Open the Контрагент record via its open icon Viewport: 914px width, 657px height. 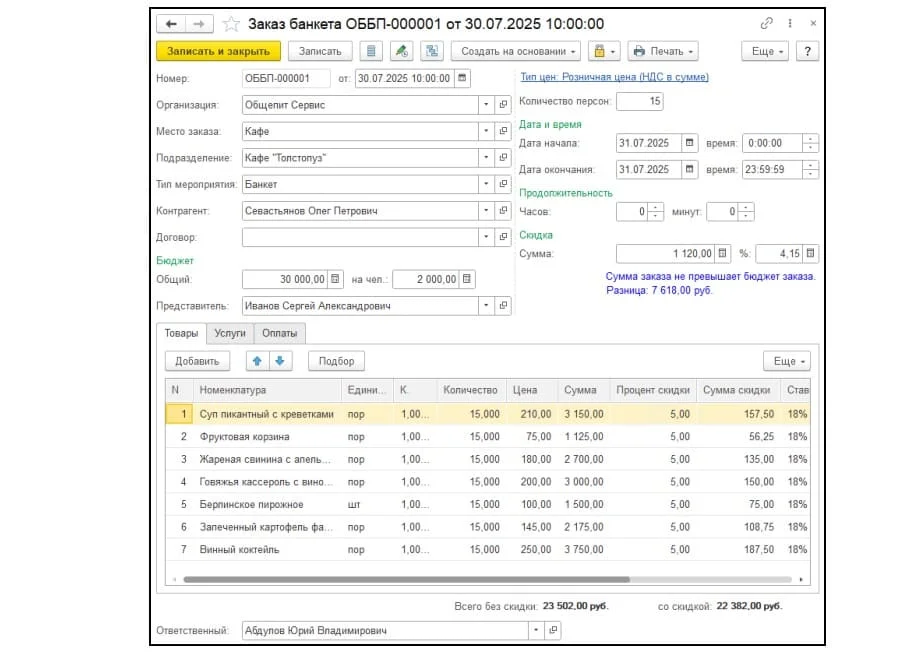(x=503, y=210)
